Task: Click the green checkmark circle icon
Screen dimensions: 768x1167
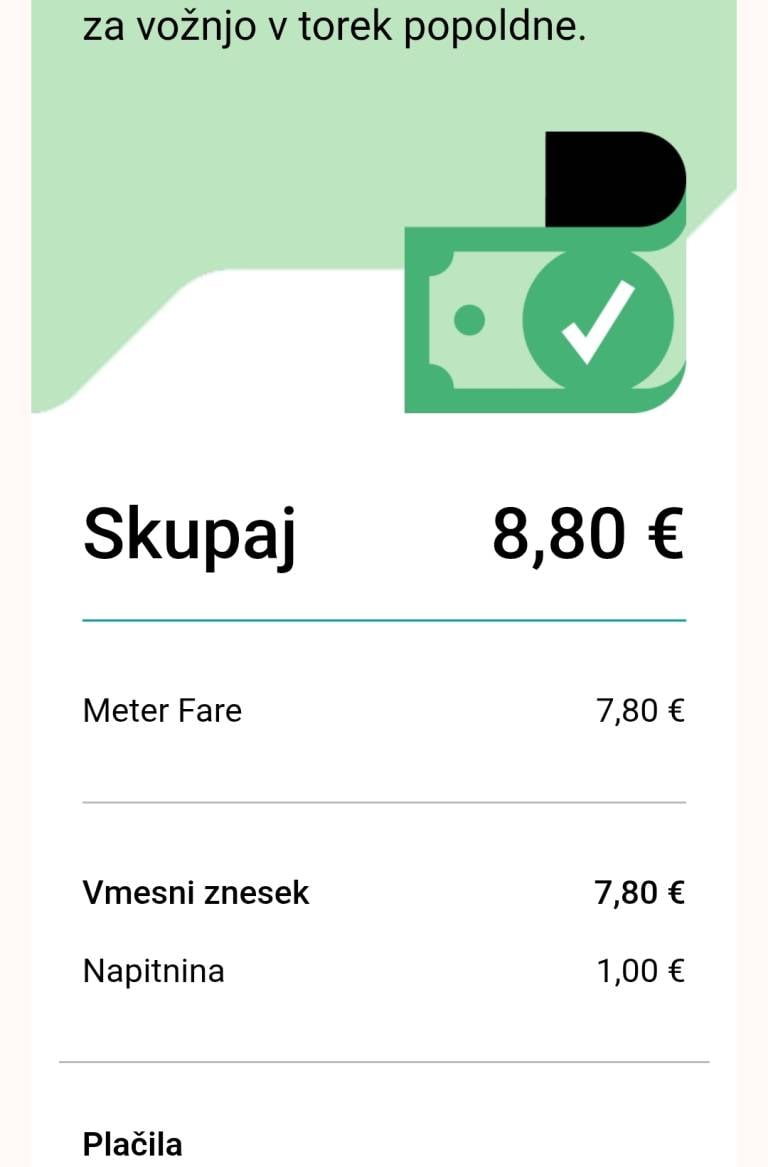Action: pyautogui.click(x=597, y=320)
